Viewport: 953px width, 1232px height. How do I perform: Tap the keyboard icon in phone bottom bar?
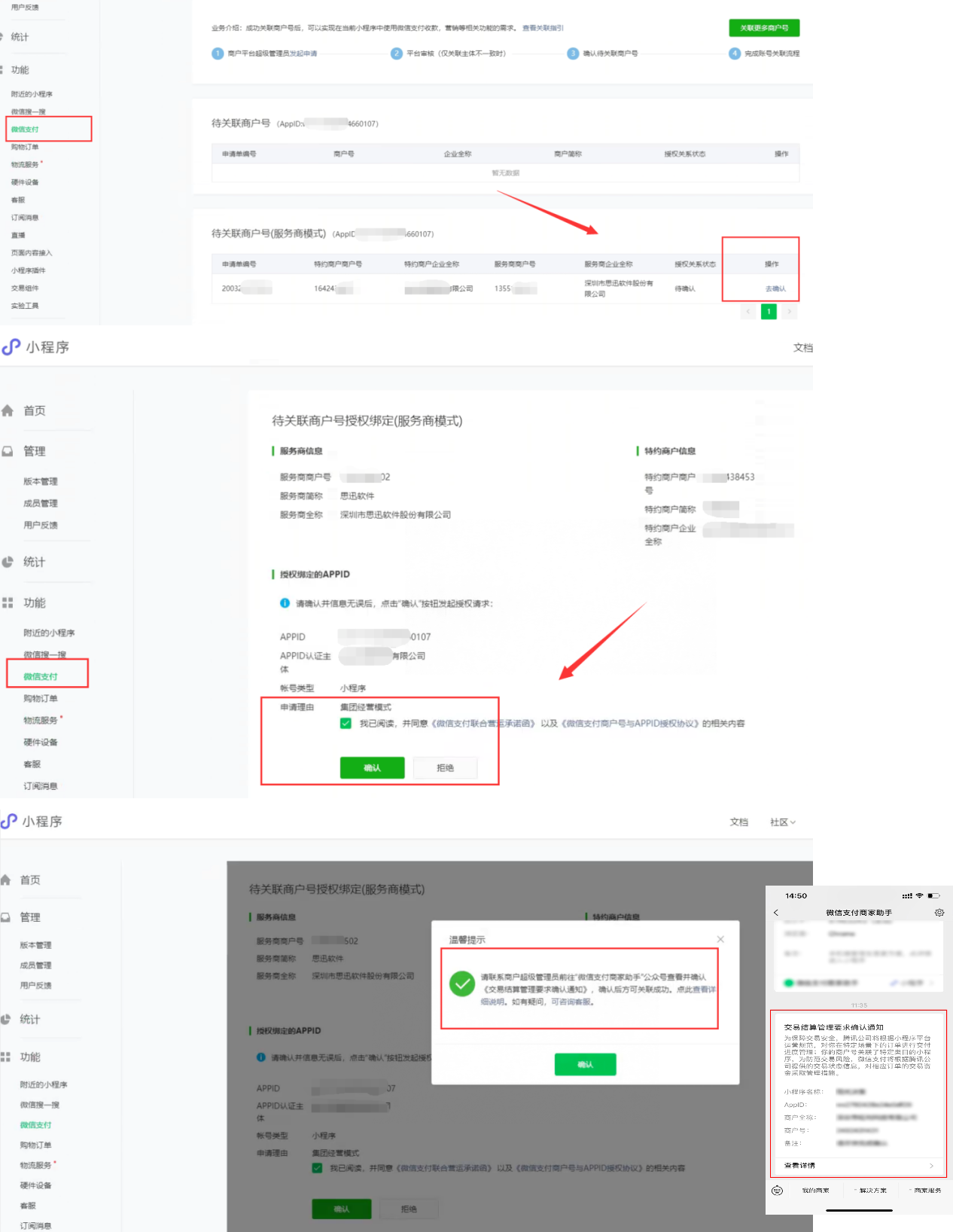coord(778,1191)
